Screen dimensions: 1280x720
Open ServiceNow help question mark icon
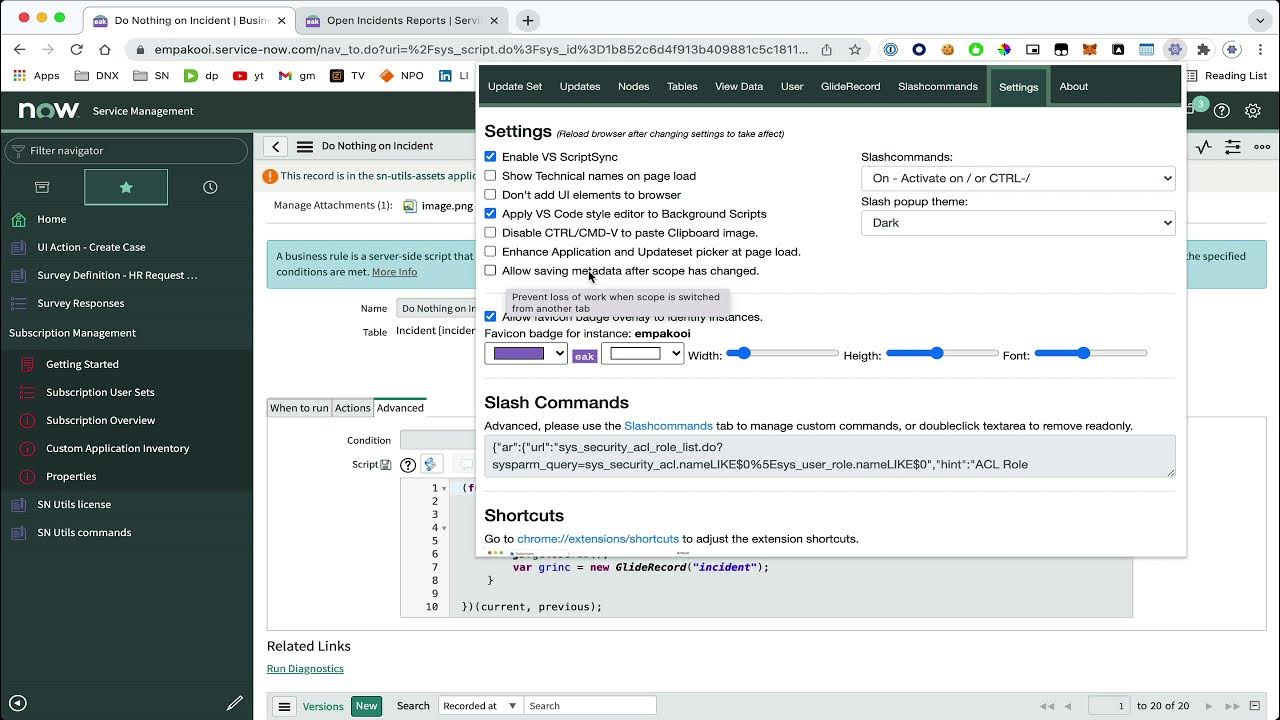coord(1222,111)
